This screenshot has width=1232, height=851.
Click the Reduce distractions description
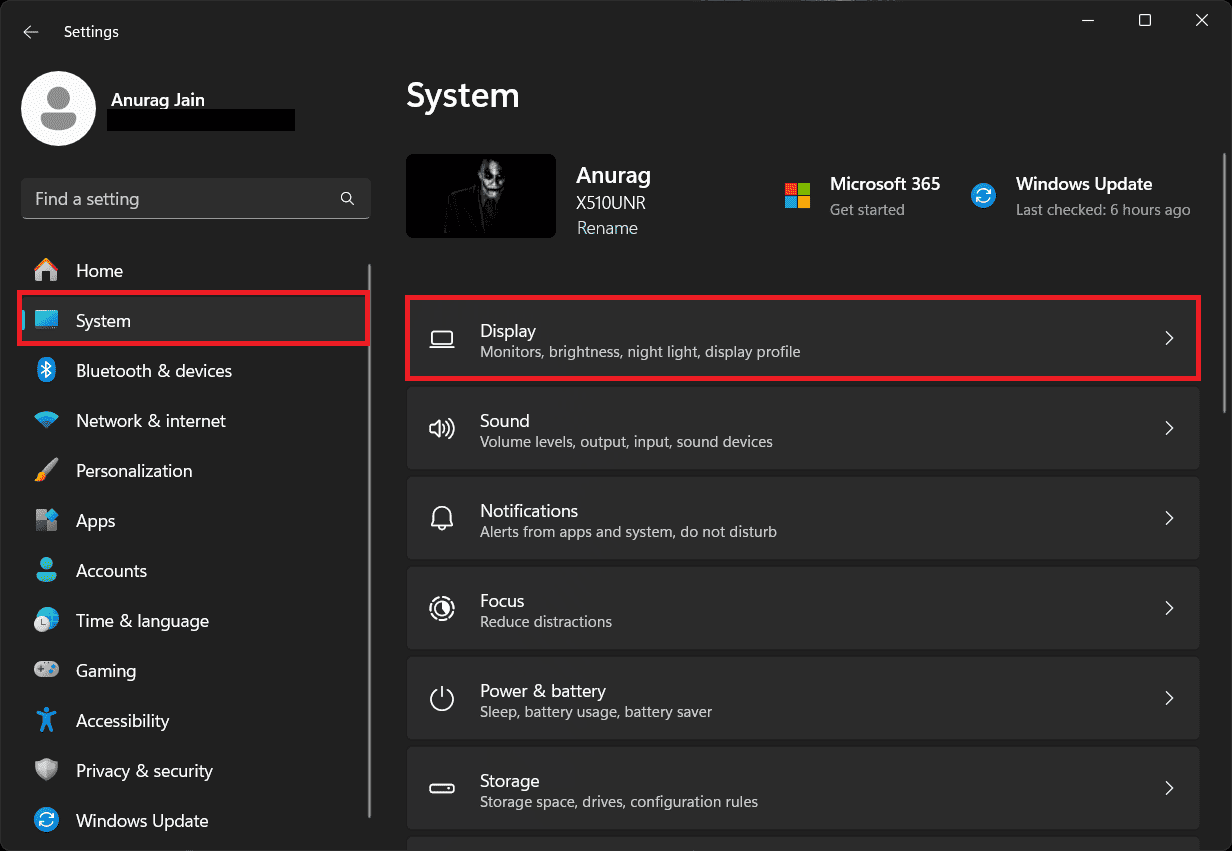pos(546,622)
